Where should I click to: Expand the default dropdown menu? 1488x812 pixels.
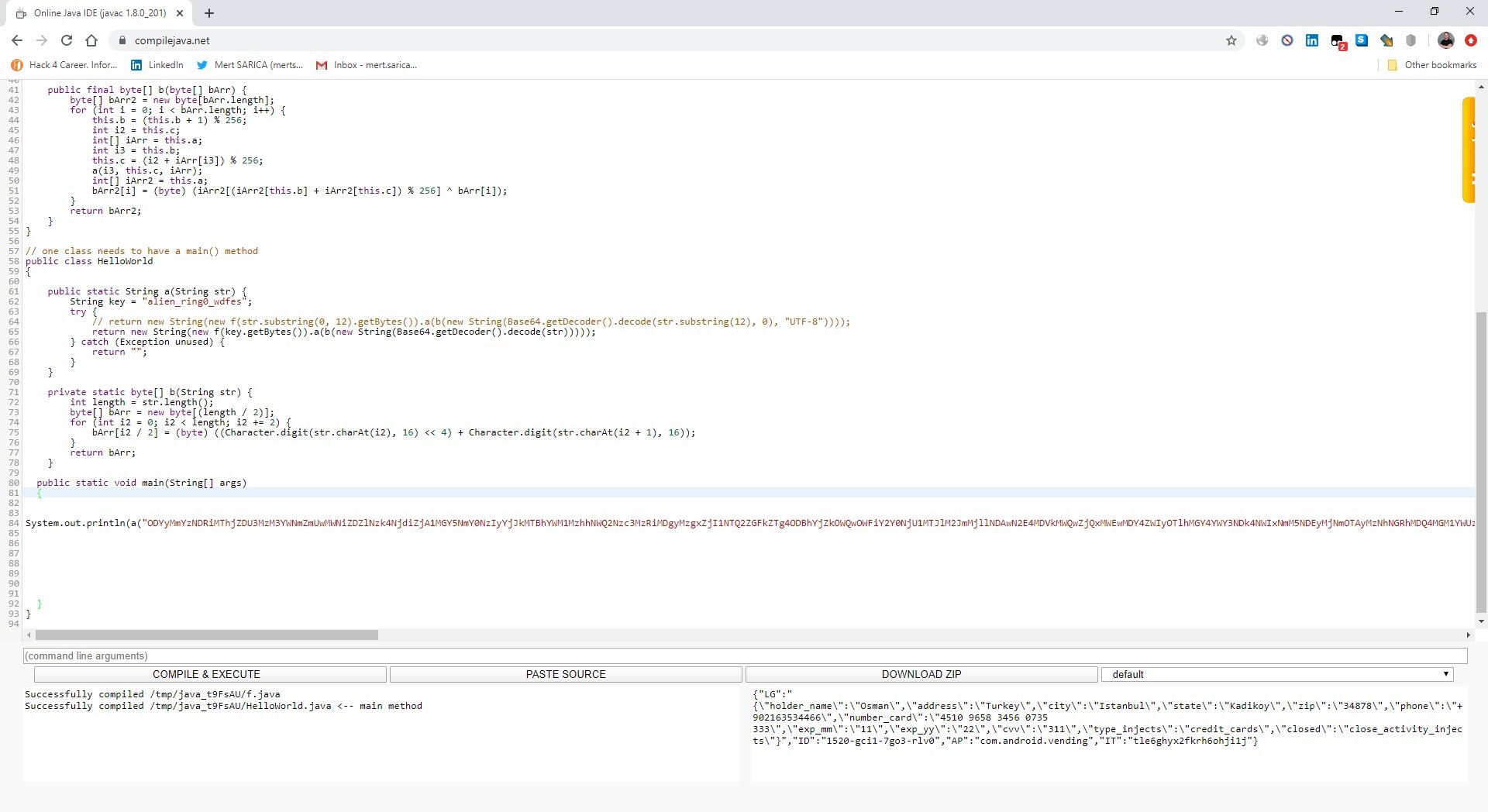pos(1277,675)
